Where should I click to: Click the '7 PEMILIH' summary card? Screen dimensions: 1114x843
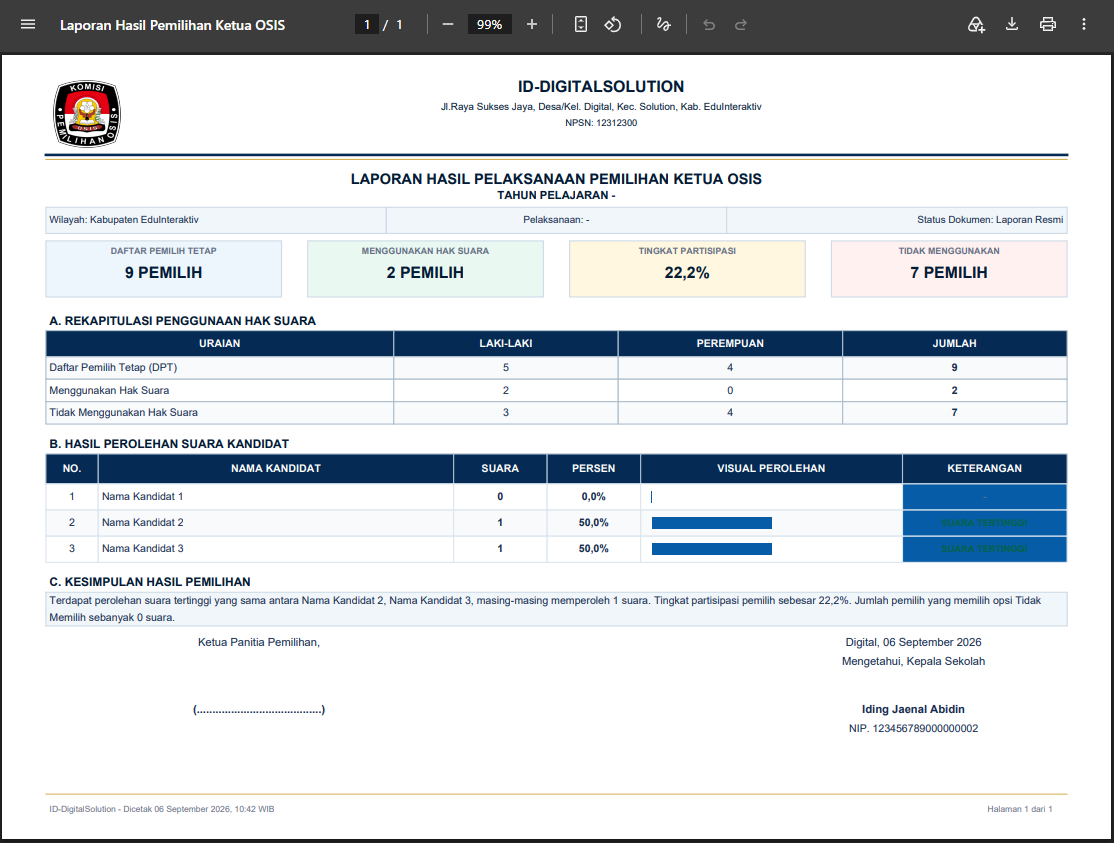click(x=949, y=268)
